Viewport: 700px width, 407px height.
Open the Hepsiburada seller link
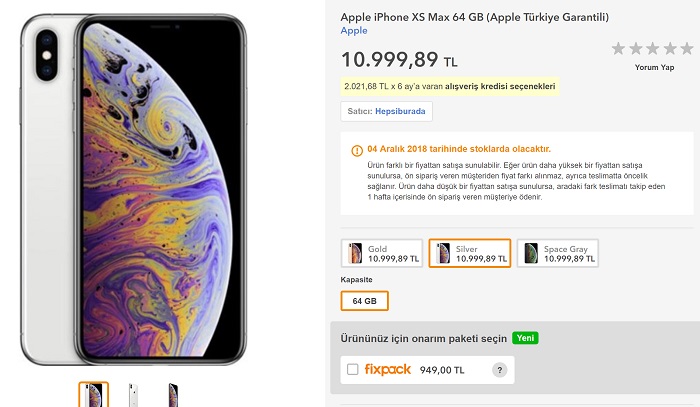pos(400,111)
